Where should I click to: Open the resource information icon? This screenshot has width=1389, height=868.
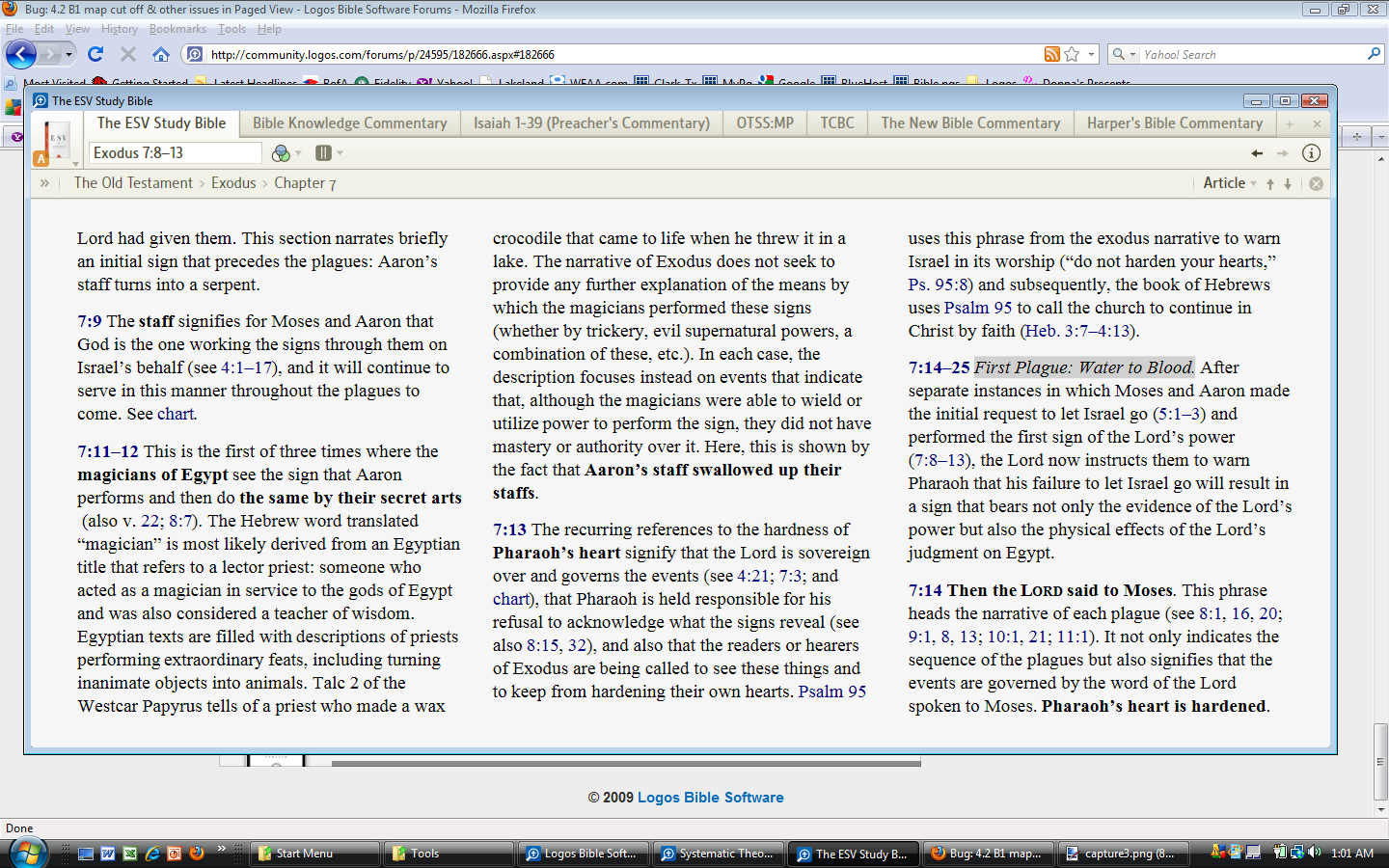click(1311, 152)
